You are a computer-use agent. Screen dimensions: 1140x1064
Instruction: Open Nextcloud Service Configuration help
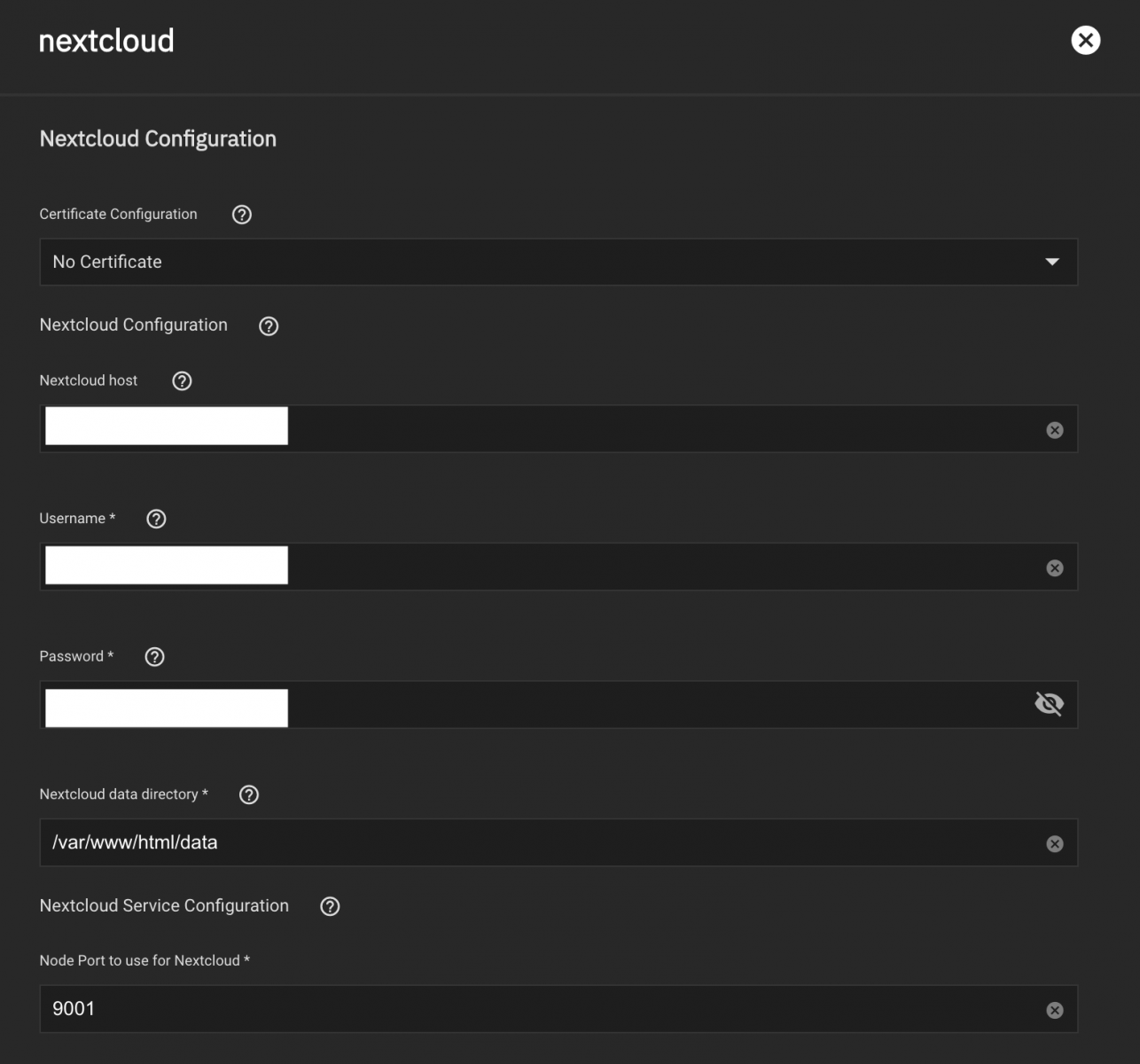click(x=330, y=906)
